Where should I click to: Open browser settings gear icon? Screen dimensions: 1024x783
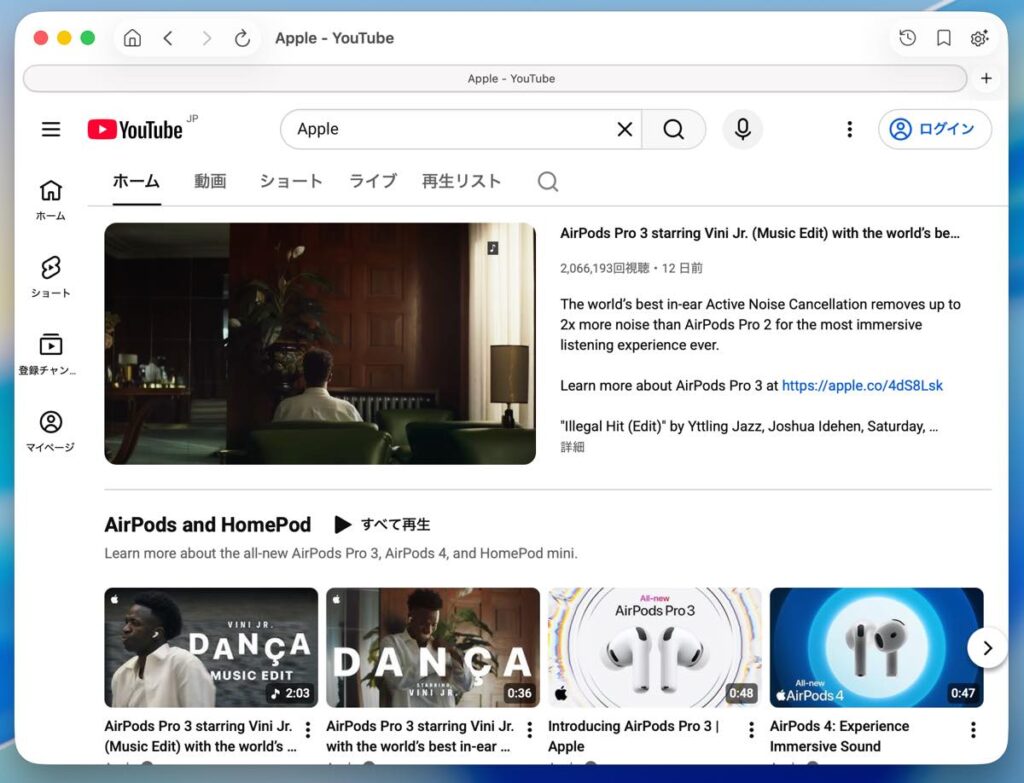pos(978,38)
